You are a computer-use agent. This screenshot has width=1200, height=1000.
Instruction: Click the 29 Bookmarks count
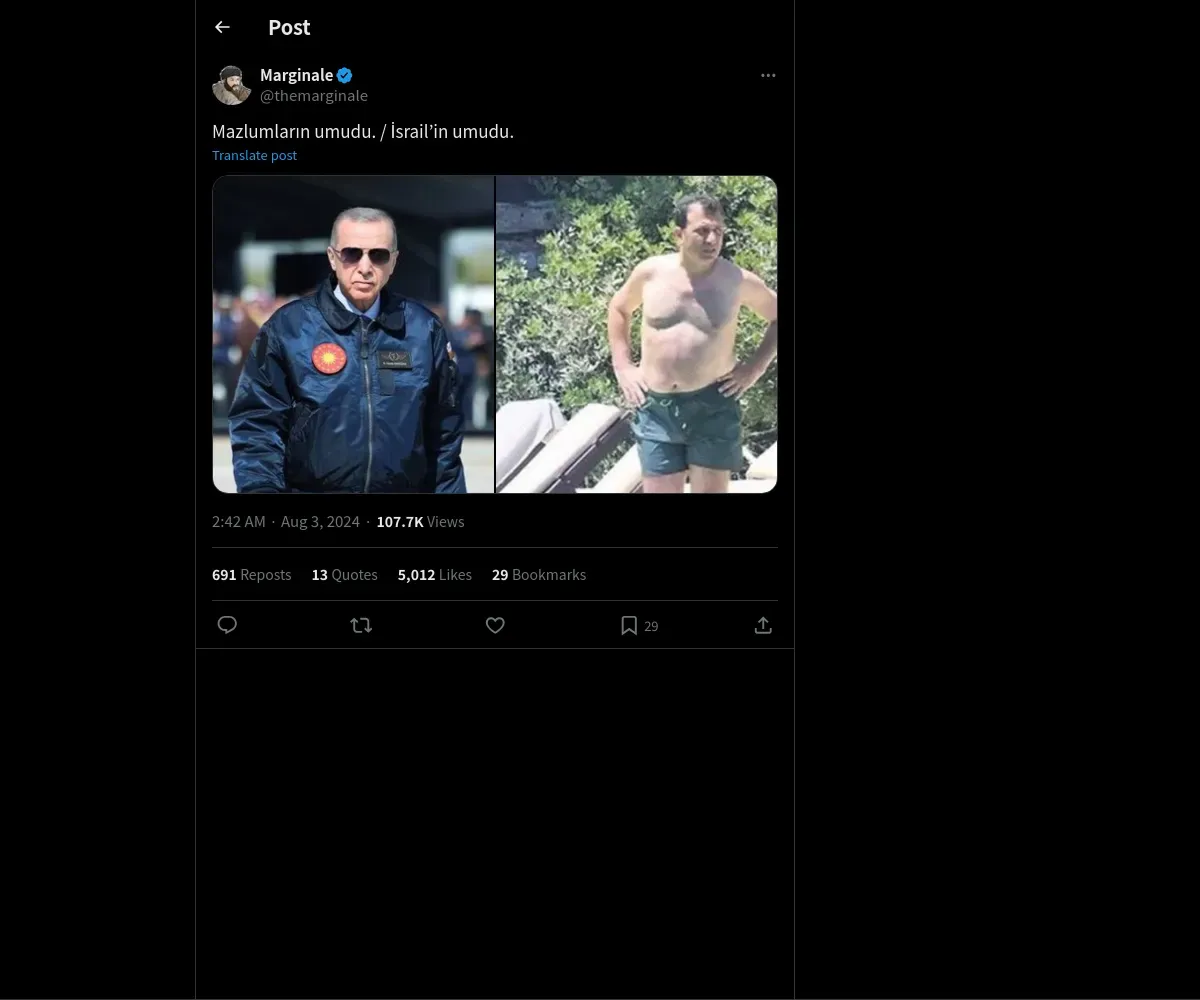point(538,575)
